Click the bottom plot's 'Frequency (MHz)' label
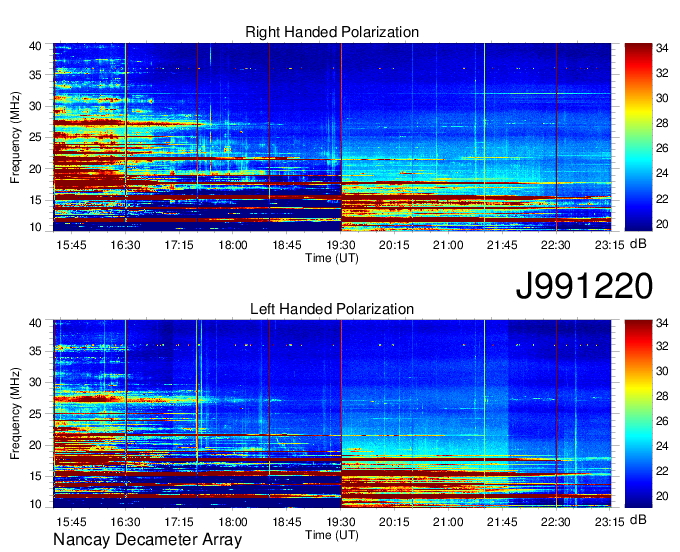680x552 pixels. point(15,414)
